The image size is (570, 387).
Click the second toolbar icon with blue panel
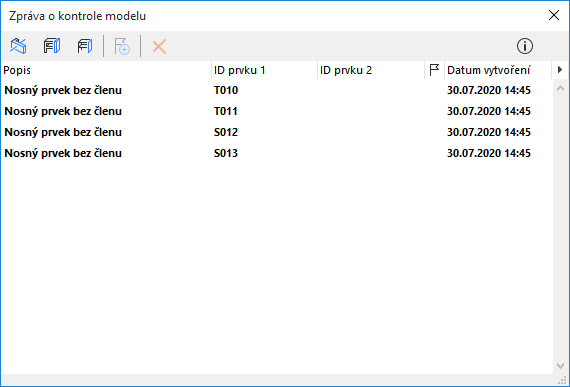52,46
